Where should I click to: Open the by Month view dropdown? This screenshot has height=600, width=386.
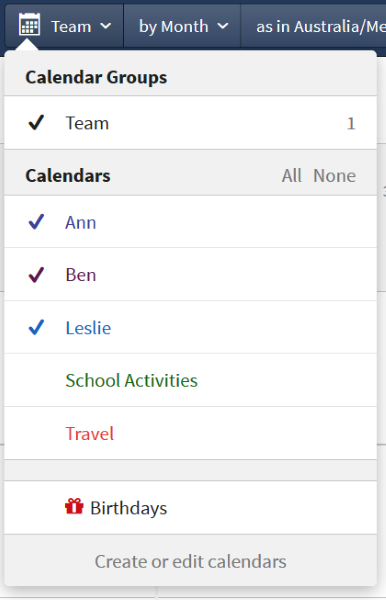[x=183, y=26]
